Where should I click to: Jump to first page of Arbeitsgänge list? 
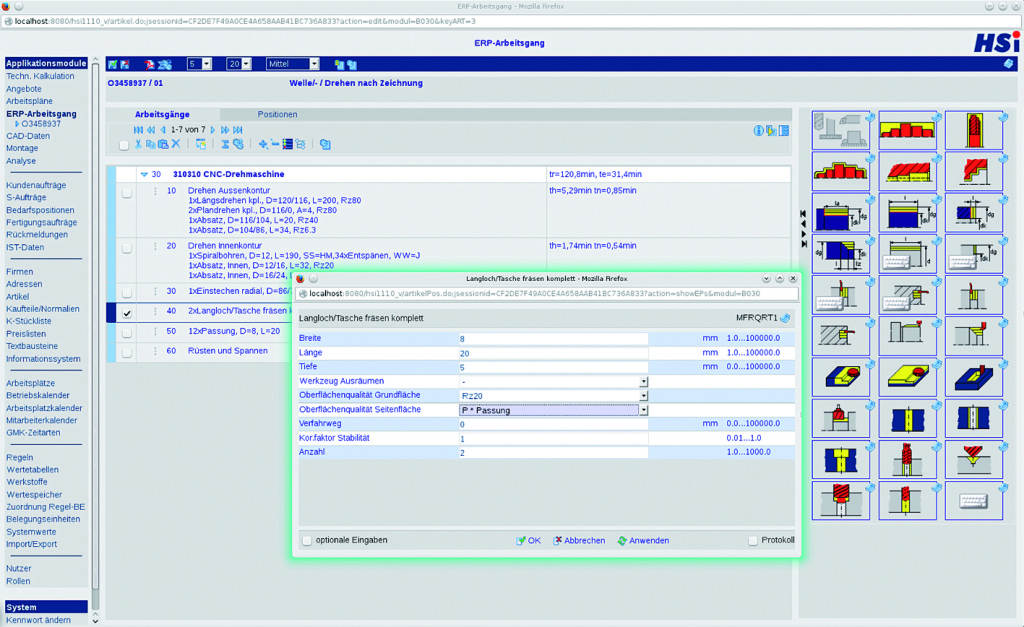tap(138, 129)
